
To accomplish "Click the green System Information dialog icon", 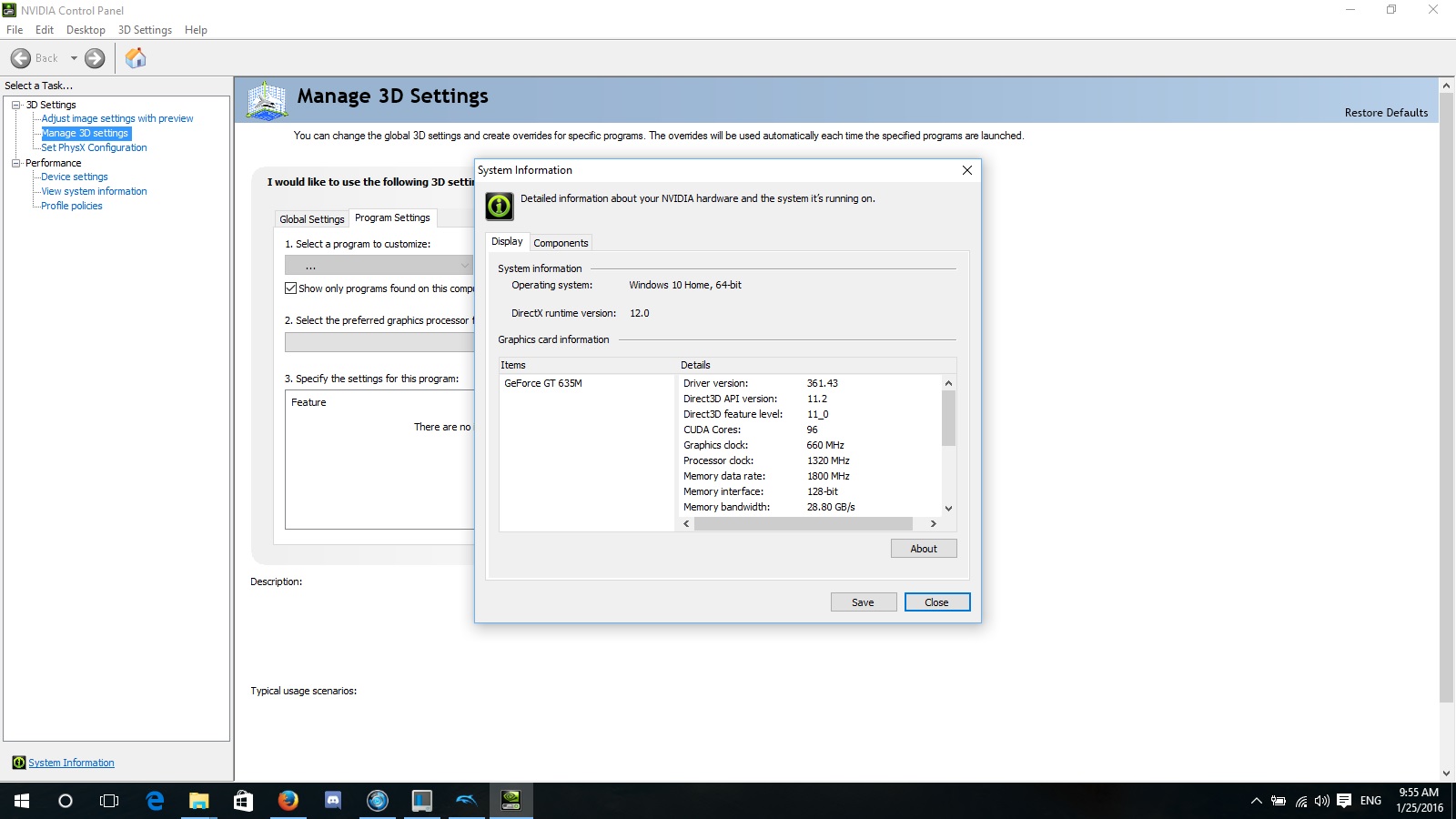I will point(499,207).
